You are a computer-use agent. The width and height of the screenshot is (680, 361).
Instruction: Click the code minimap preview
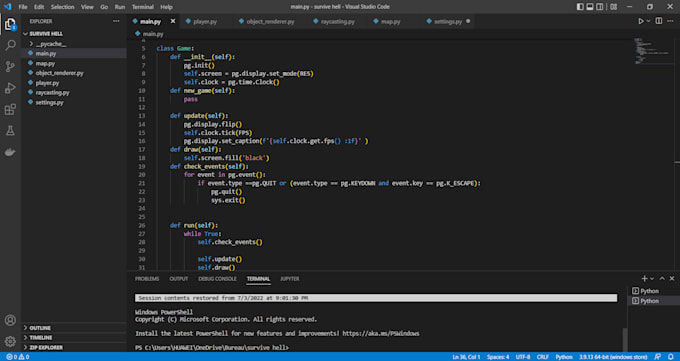pyautogui.click(x=653, y=52)
